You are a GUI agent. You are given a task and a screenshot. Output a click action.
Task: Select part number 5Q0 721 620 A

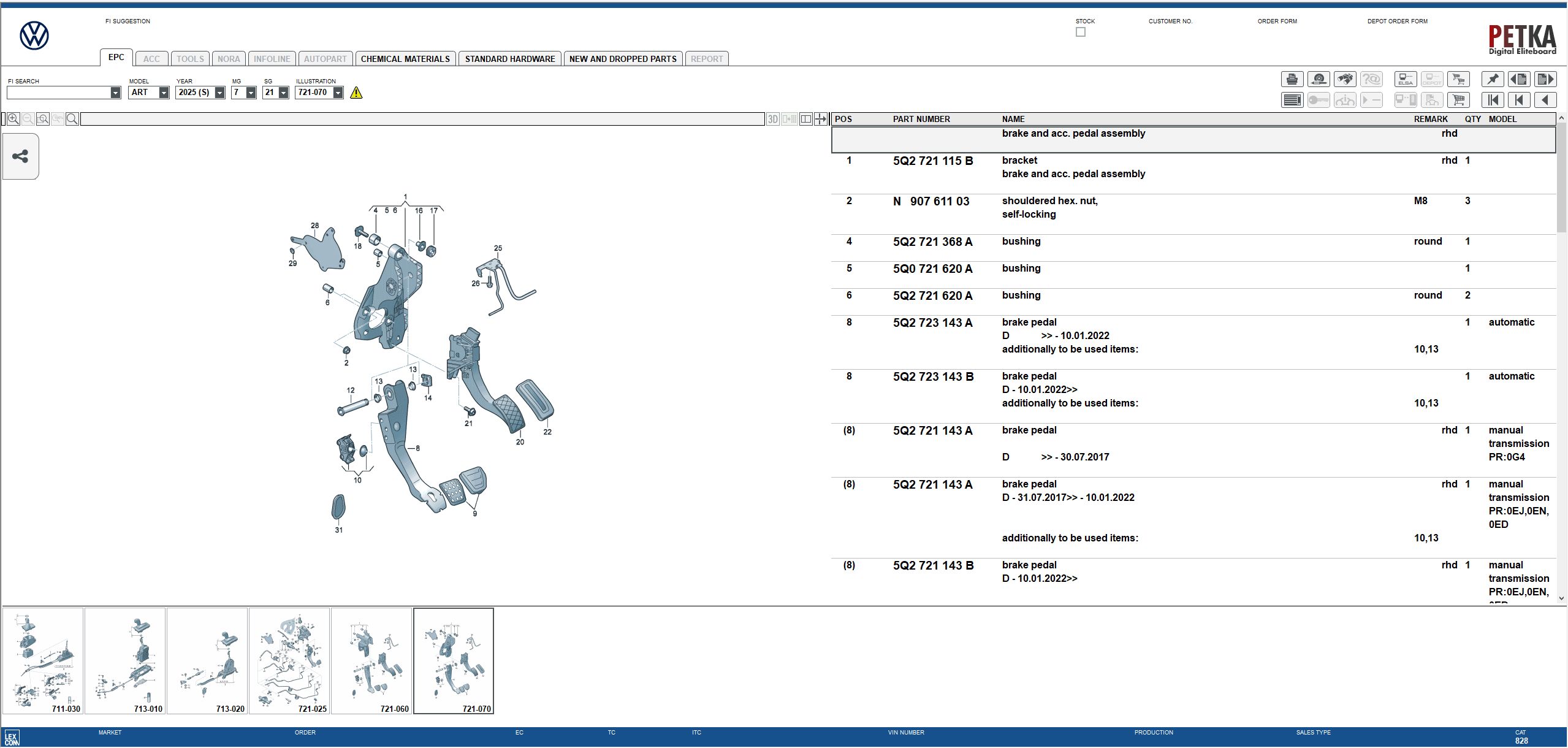[x=932, y=269]
